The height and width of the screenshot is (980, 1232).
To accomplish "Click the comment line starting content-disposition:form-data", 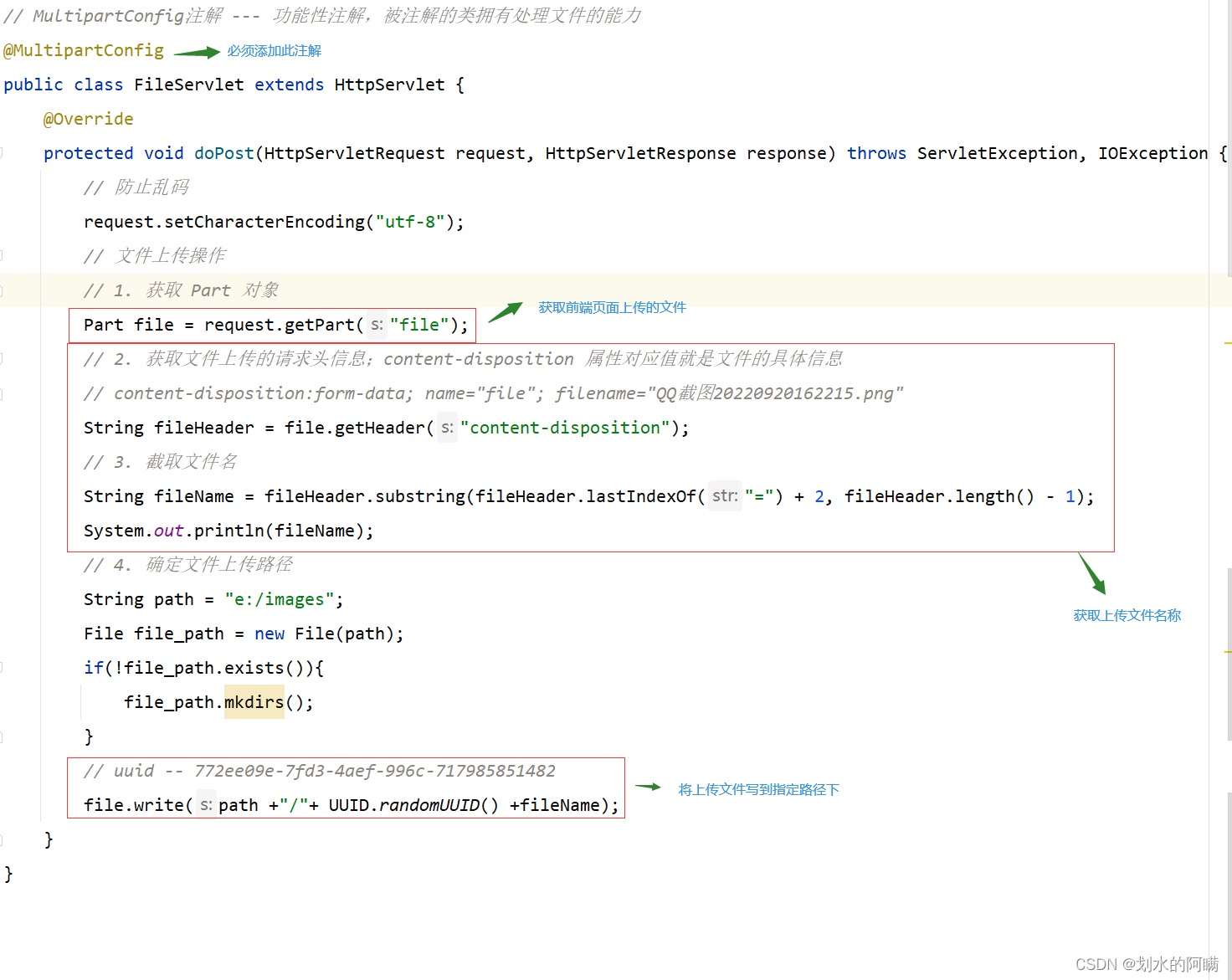I will (x=494, y=393).
